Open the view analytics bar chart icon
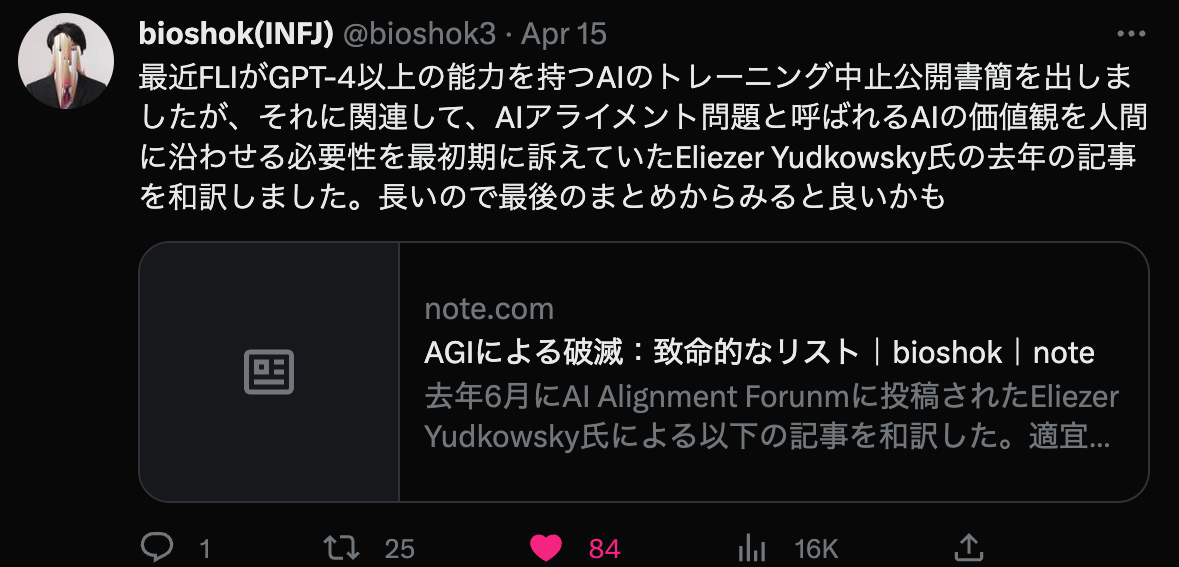The width and height of the screenshot is (1179, 567). point(752,548)
